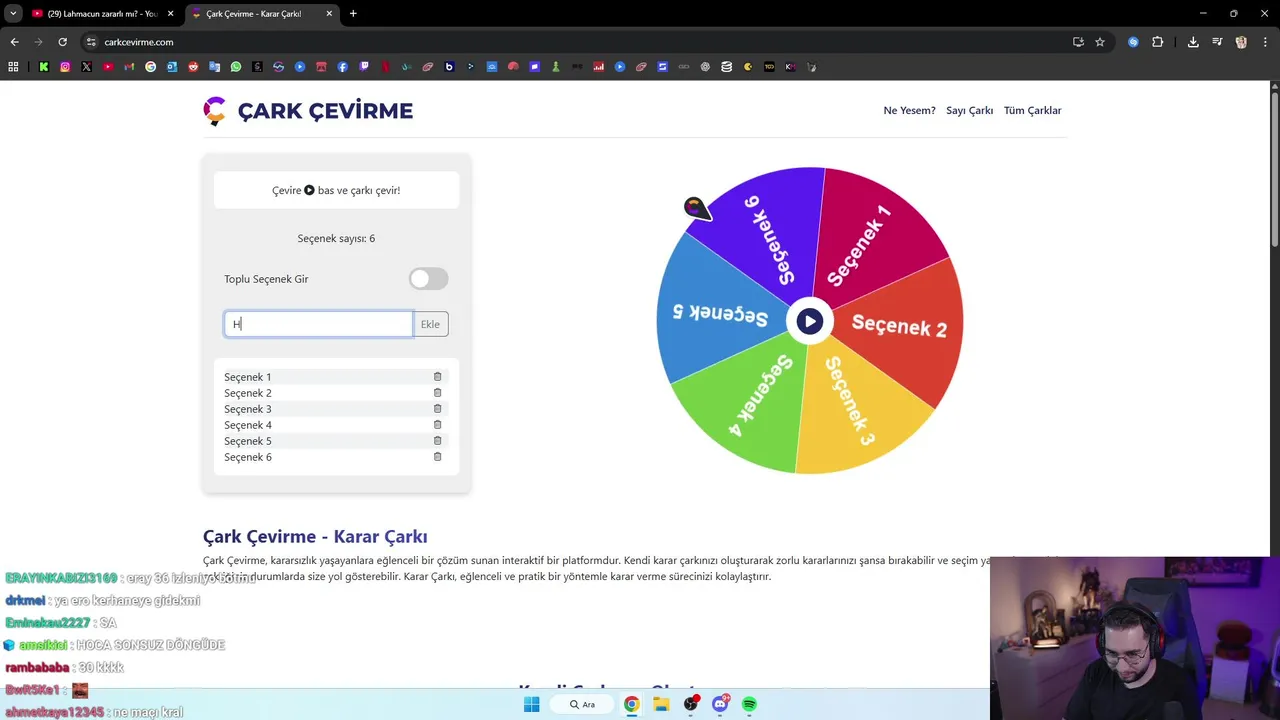Open File Explorer from the taskbar
This screenshot has height=720, width=1280.
[x=661, y=704]
